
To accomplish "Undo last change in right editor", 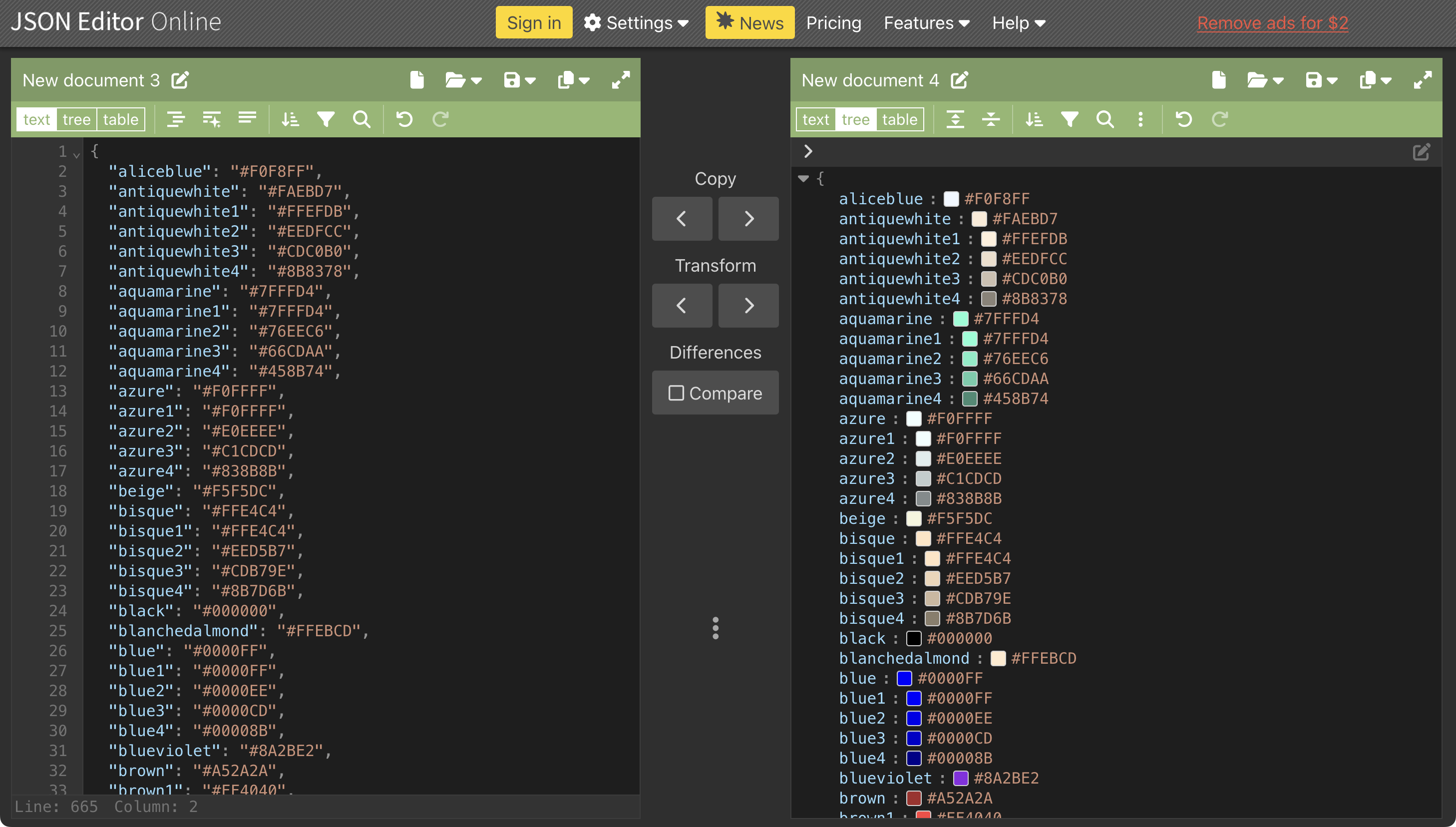I will [x=1184, y=119].
